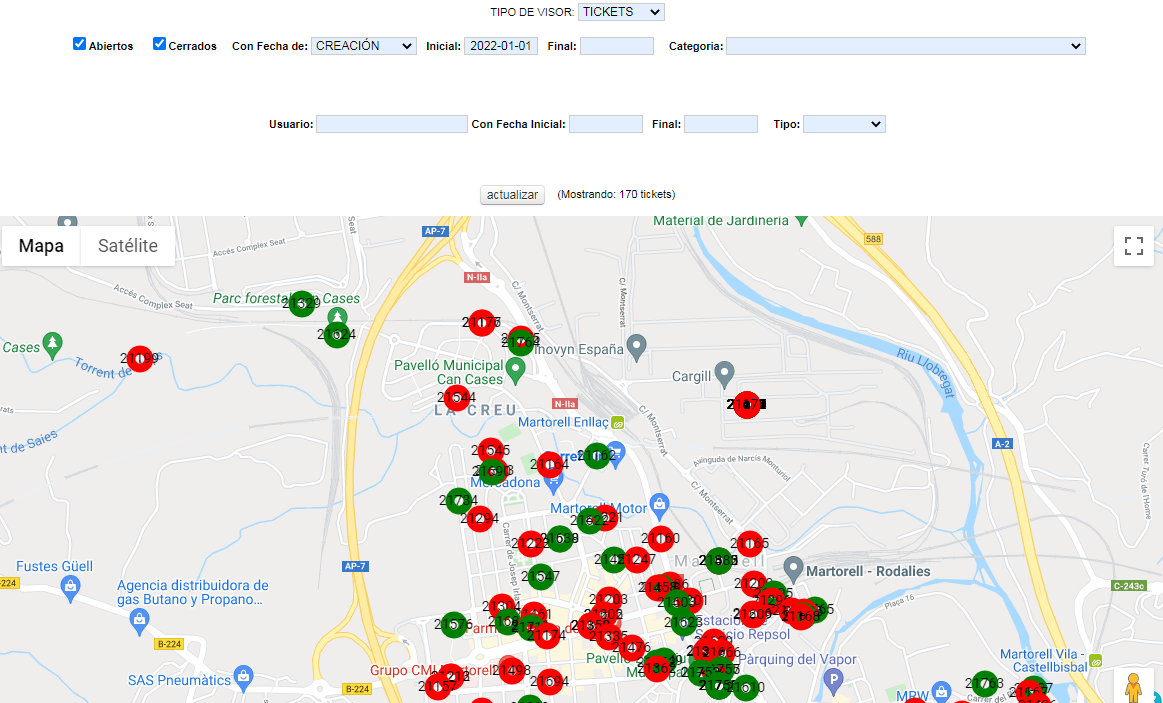Open the Tipo dropdown
The height and width of the screenshot is (703, 1163).
[x=844, y=124]
